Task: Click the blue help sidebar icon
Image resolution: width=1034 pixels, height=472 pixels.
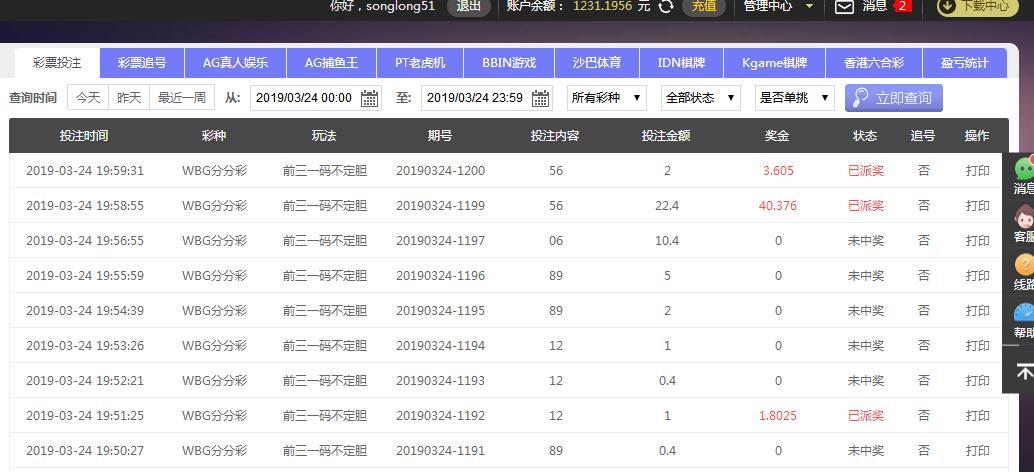Action: 1024,314
